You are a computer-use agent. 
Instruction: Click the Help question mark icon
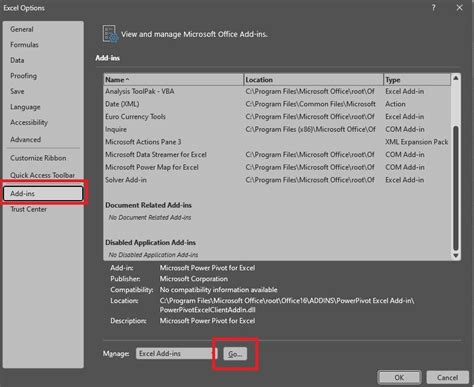433,8
